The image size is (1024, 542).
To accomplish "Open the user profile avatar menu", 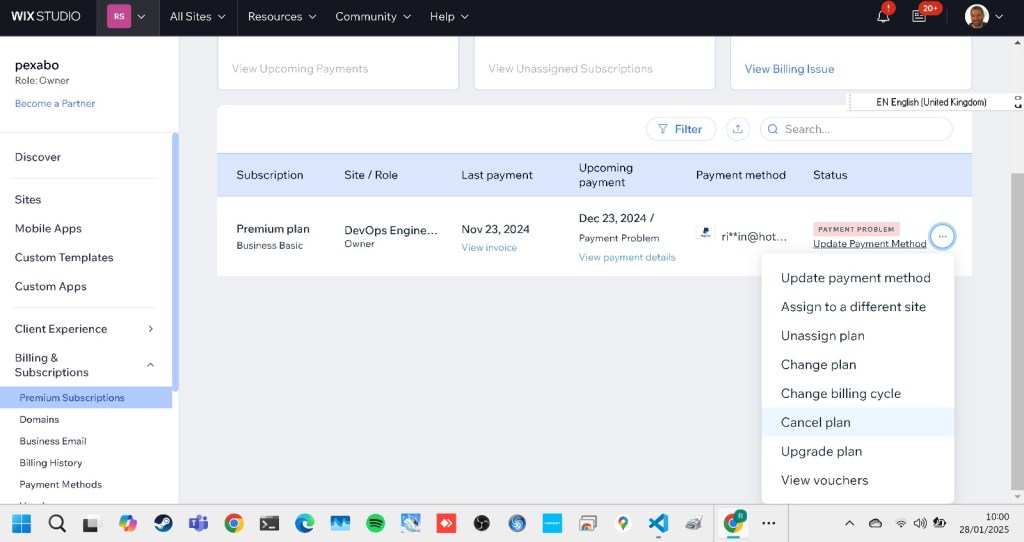I will pos(976,16).
